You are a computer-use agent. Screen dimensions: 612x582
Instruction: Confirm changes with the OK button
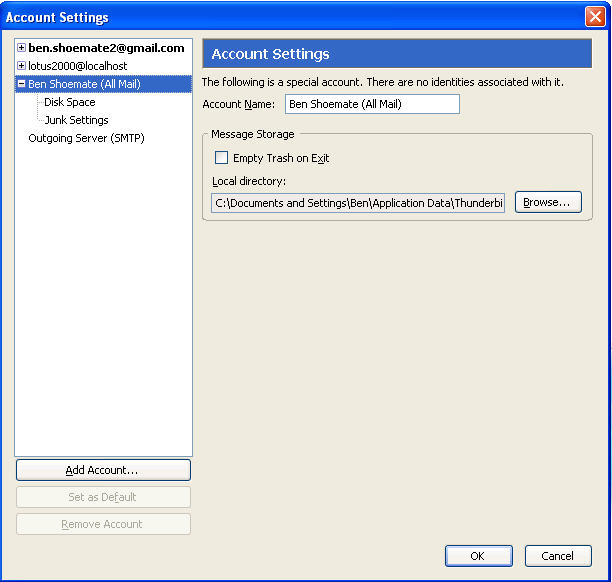click(478, 556)
